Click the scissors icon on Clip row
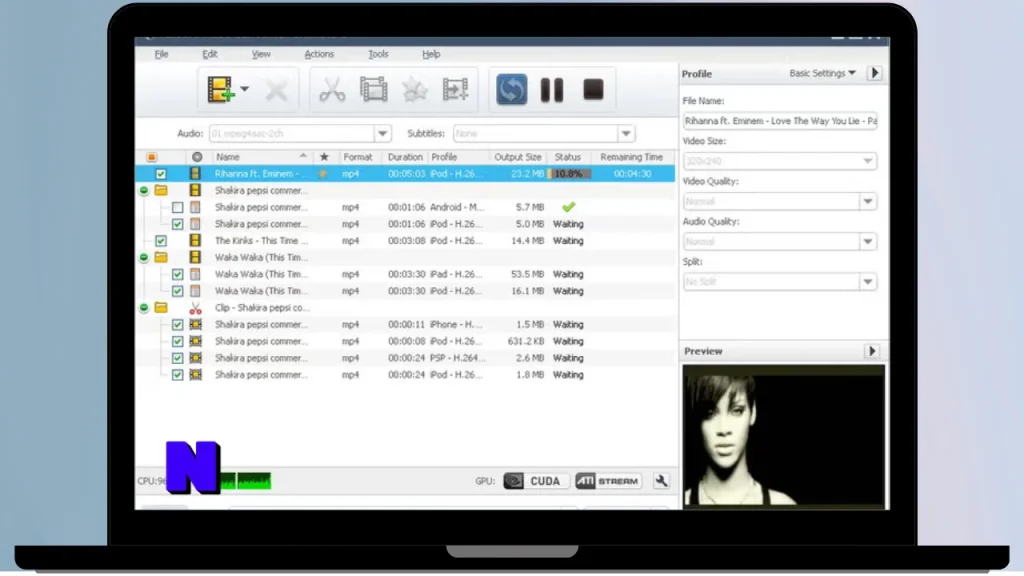The height and width of the screenshot is (576, 1024). coord(195,308)
